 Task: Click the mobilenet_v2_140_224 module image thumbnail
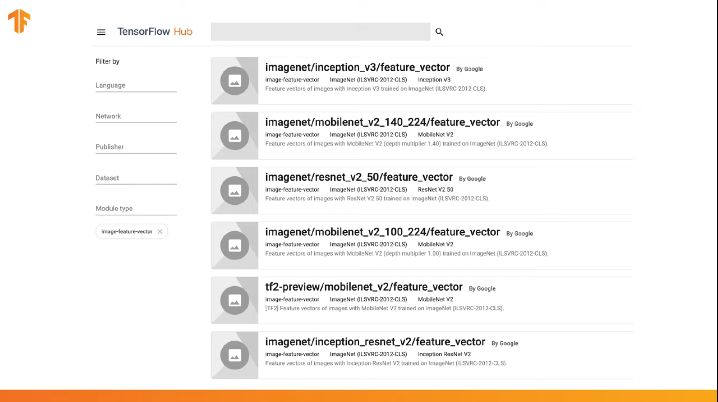coord(234,136)
